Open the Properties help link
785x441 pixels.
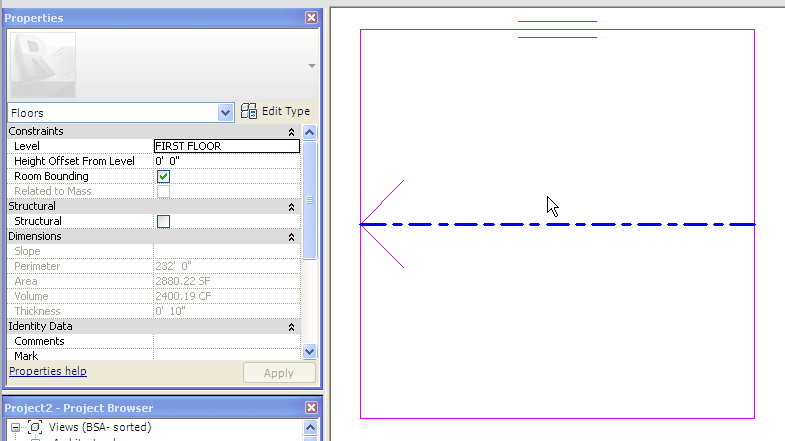[48, 371]
